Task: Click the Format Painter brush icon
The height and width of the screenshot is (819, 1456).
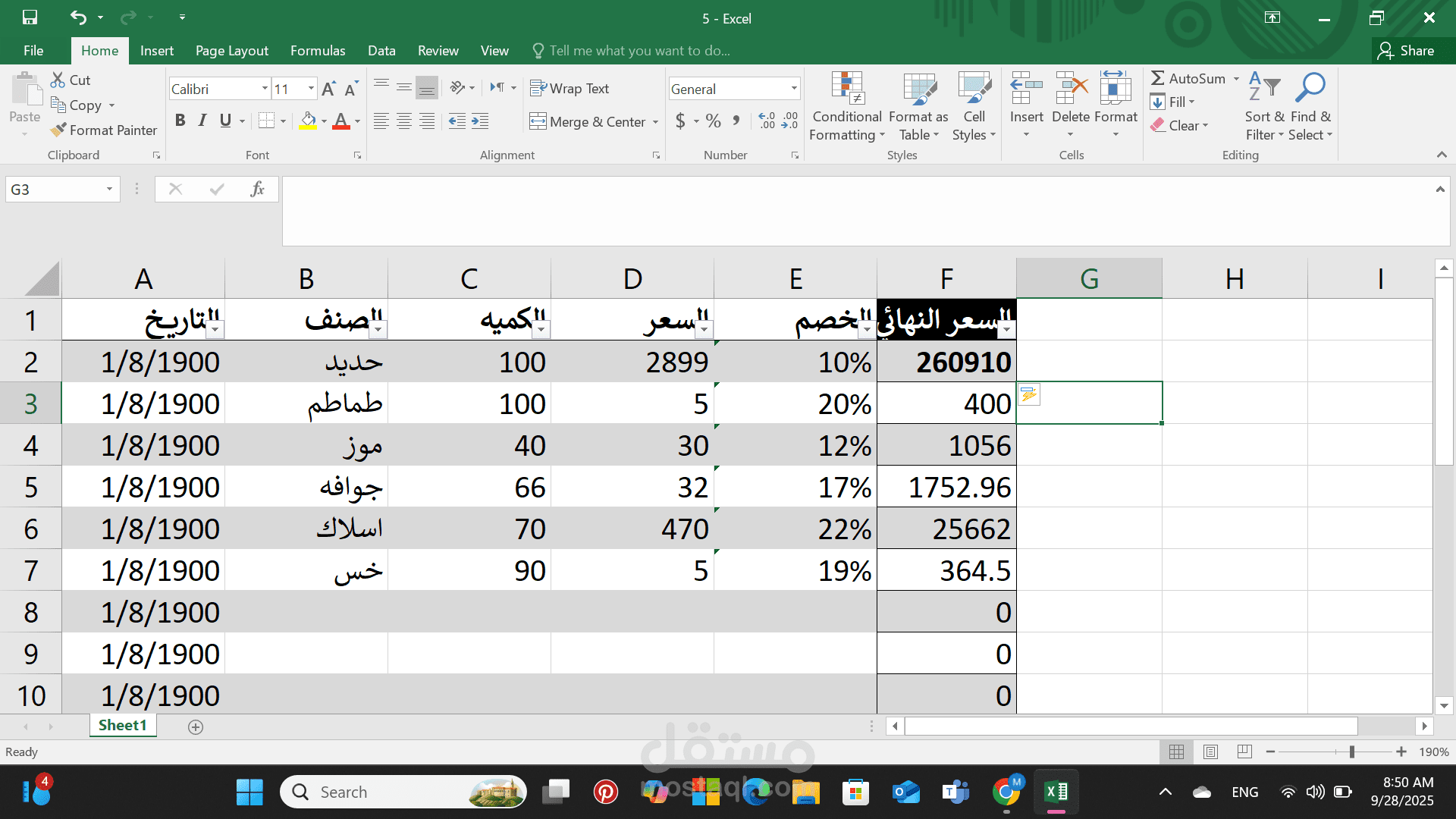Action: pyautogui.click(x=58, y=130)
